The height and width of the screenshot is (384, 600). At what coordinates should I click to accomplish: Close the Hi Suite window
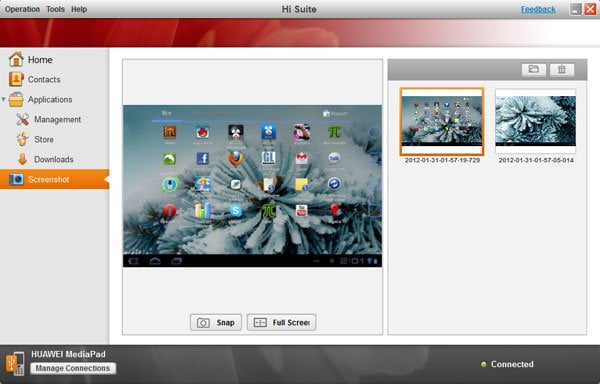[x=590, y=9]
